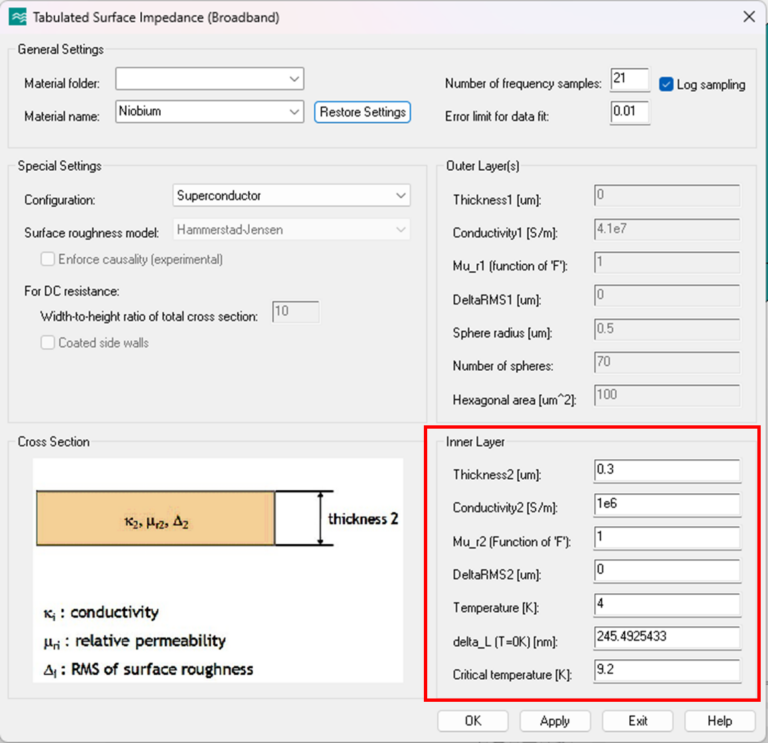Click the 'Cross Section' group label

pos(53,442)
